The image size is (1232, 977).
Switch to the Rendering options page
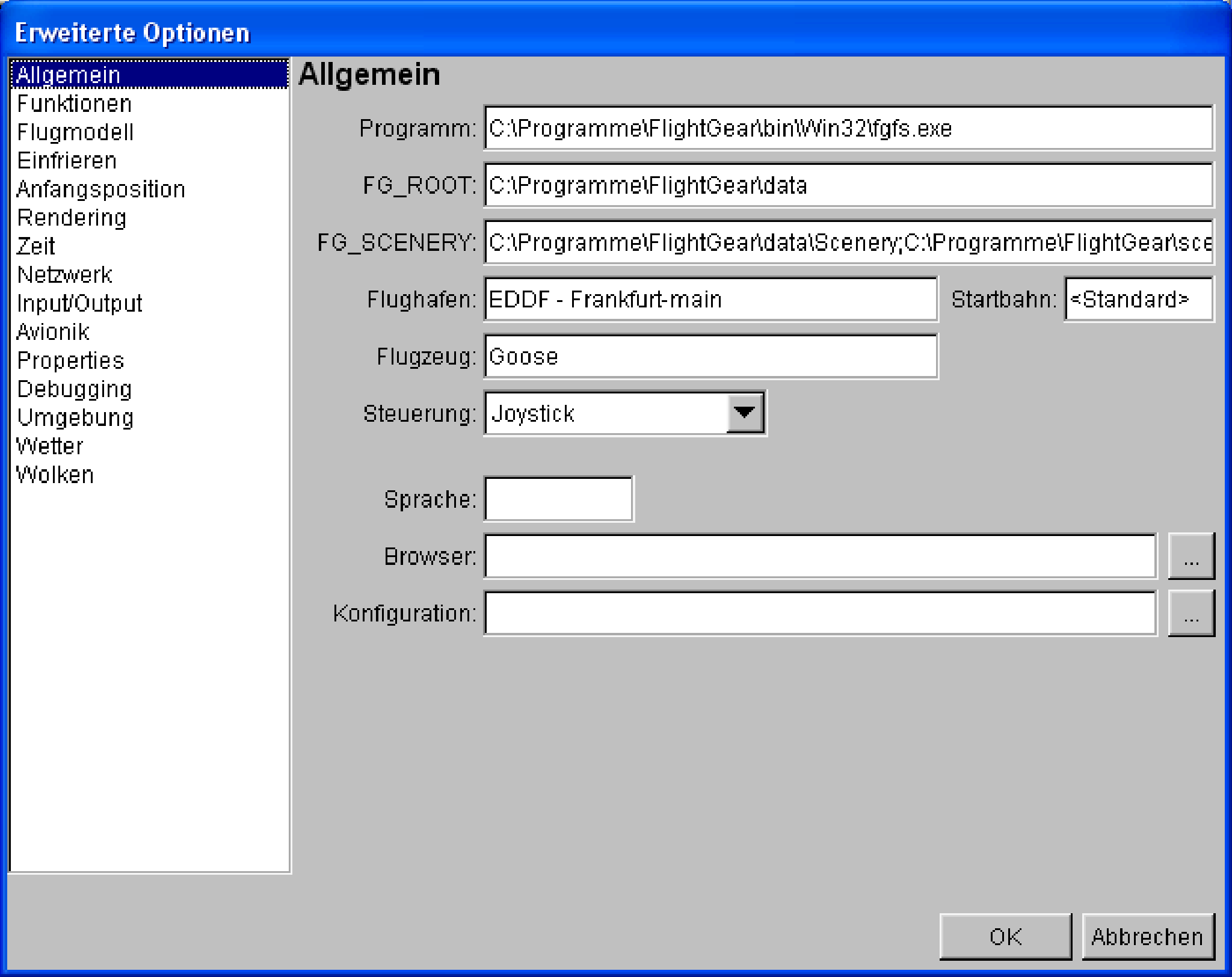click(72, 218)
